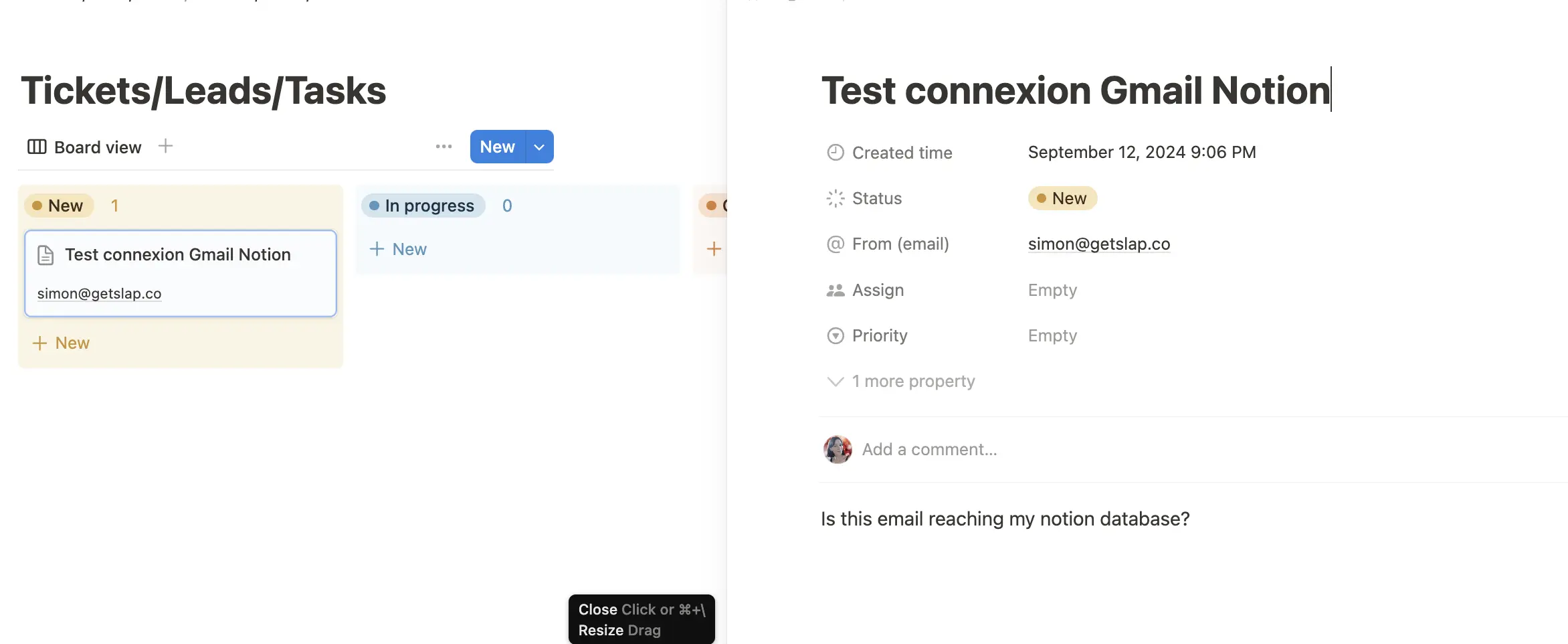The height and width of the screenshot is (644, 1568).
Task: Open the blue New button dropdown arrow
Action: (x=539, y=147)
